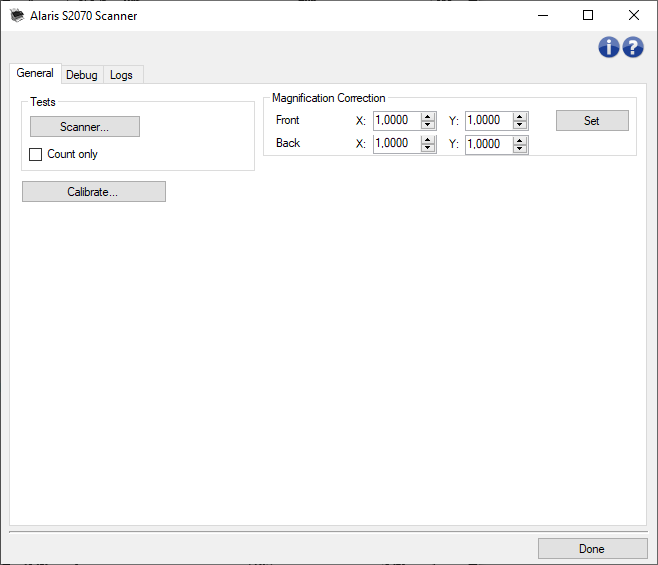Decrease Back Y value with down arrow

click(520, 148)
